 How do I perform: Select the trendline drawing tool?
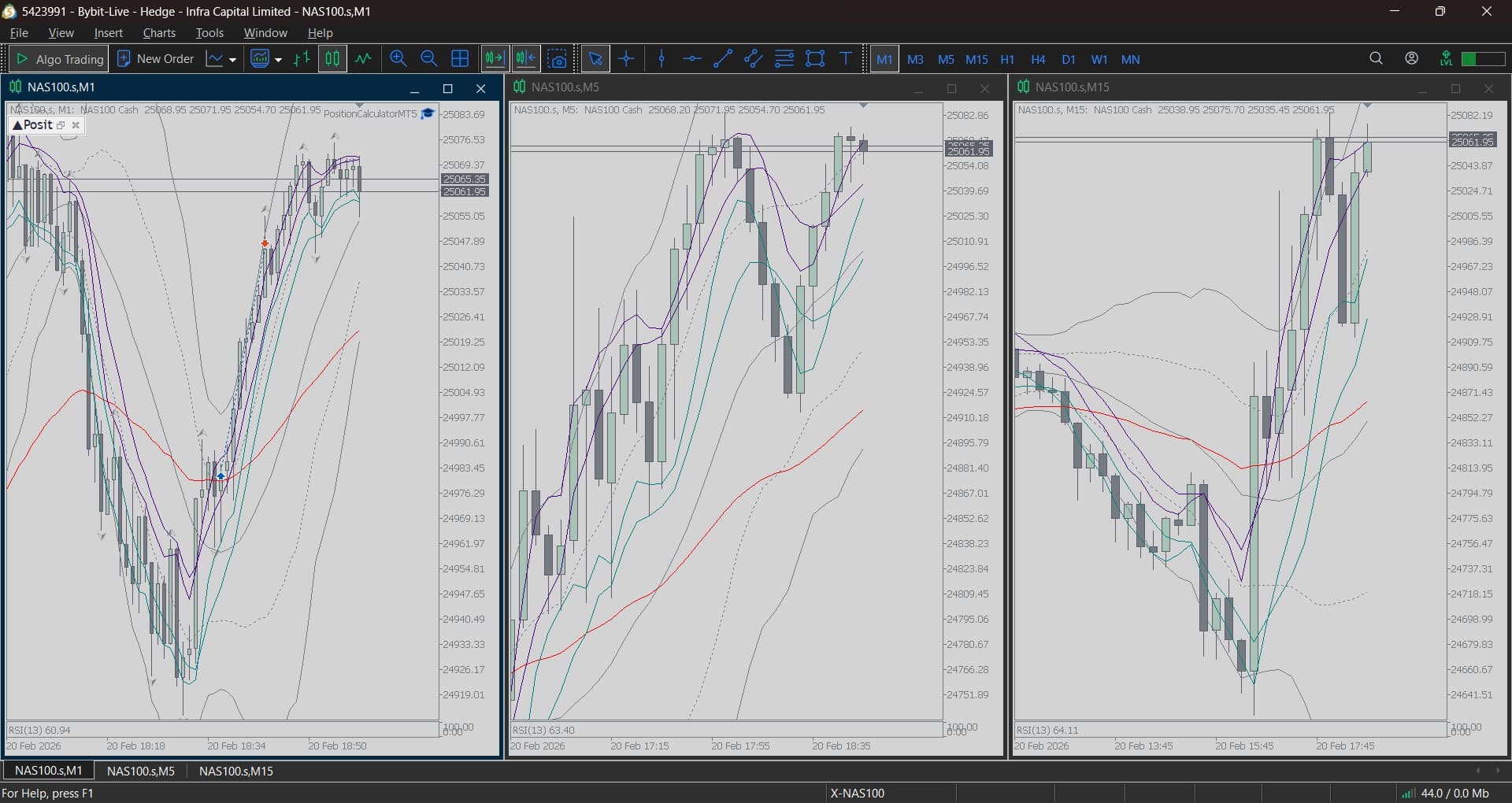pyautogui.click(x=722, y=59)
